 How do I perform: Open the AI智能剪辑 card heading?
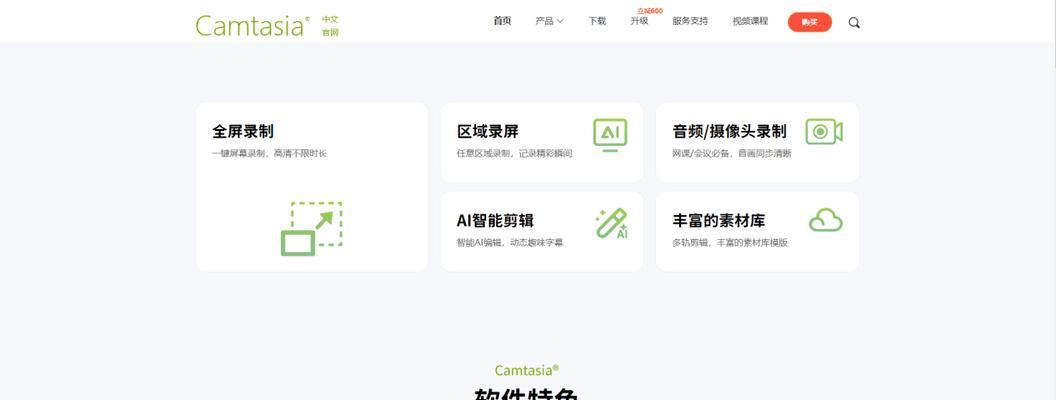pos(496,221)
